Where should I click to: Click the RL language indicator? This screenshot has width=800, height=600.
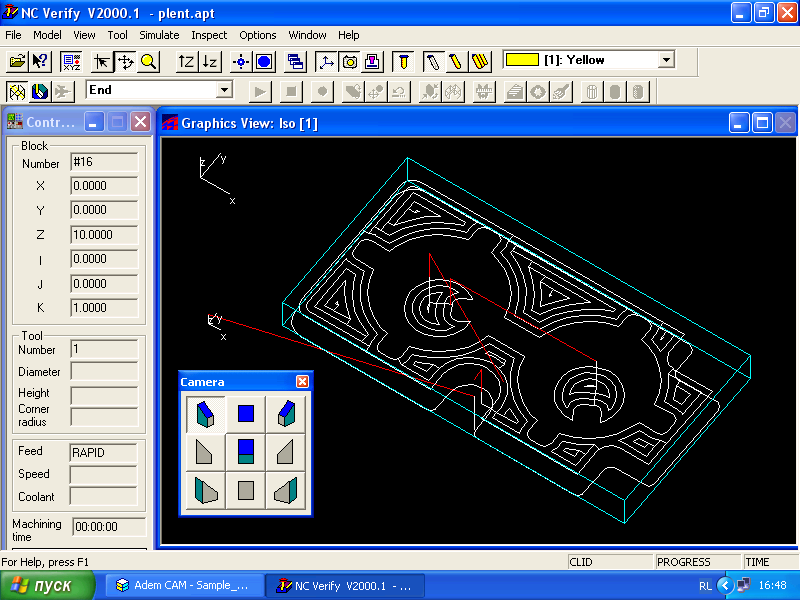pyautogui.click(x=705, y=586)
